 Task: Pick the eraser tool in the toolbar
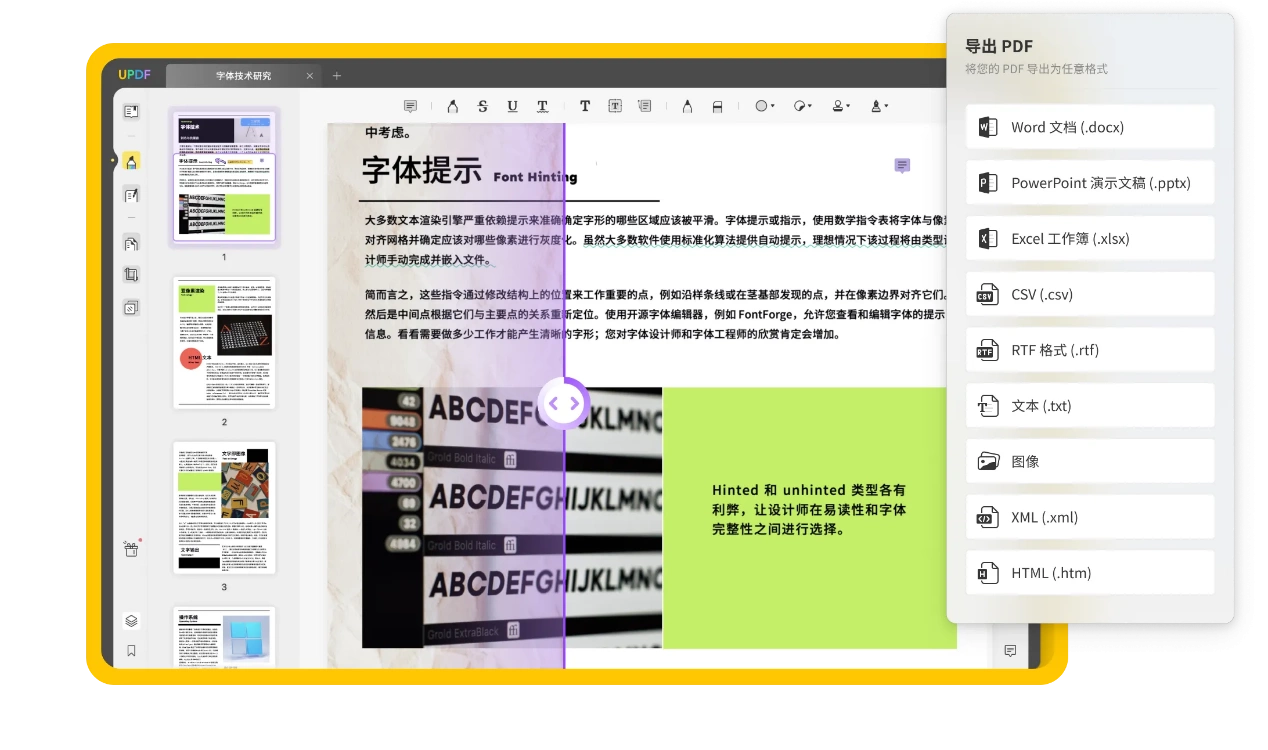coord(717,106)
